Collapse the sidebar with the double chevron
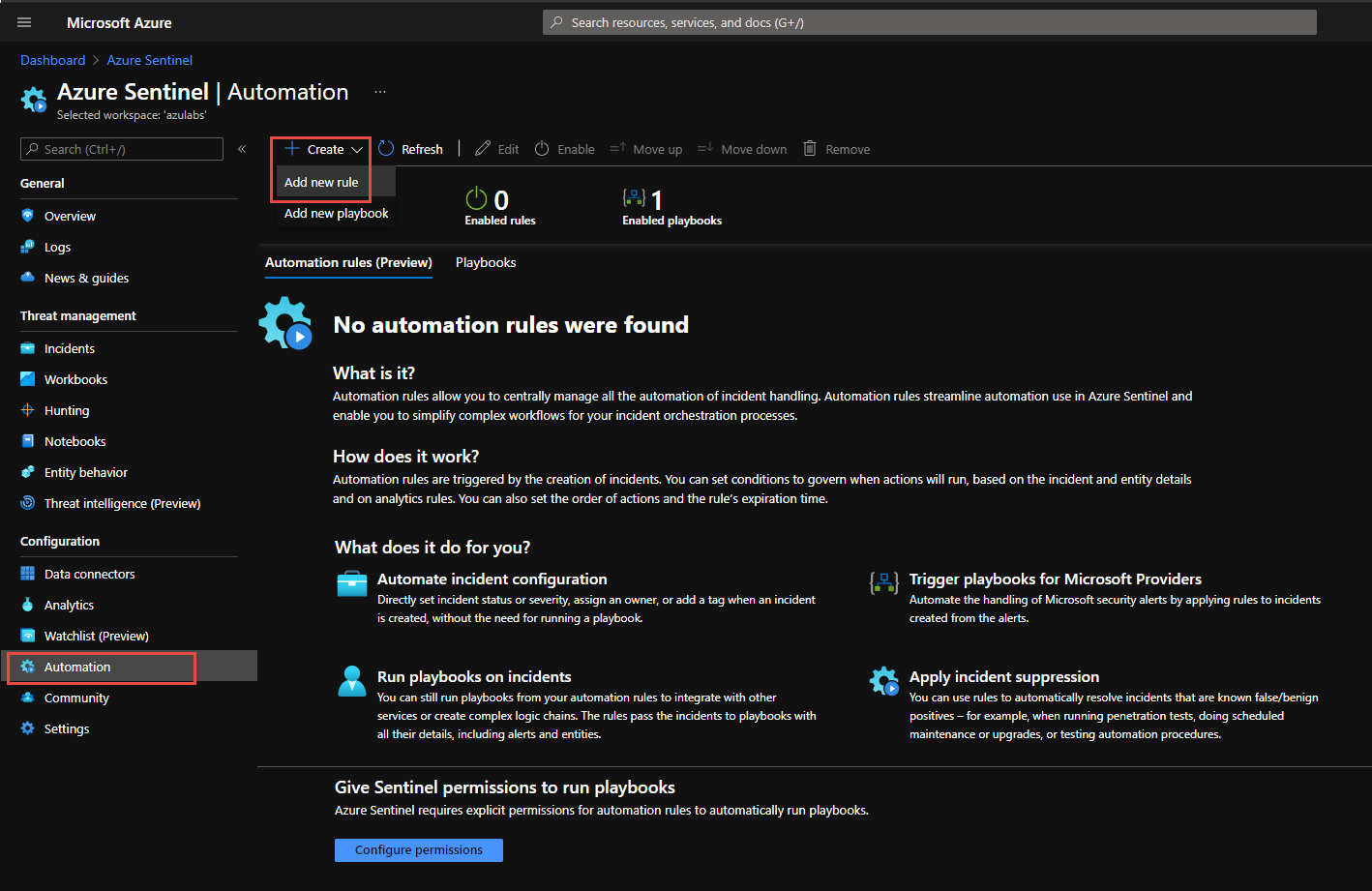 [x=242, y=149]
